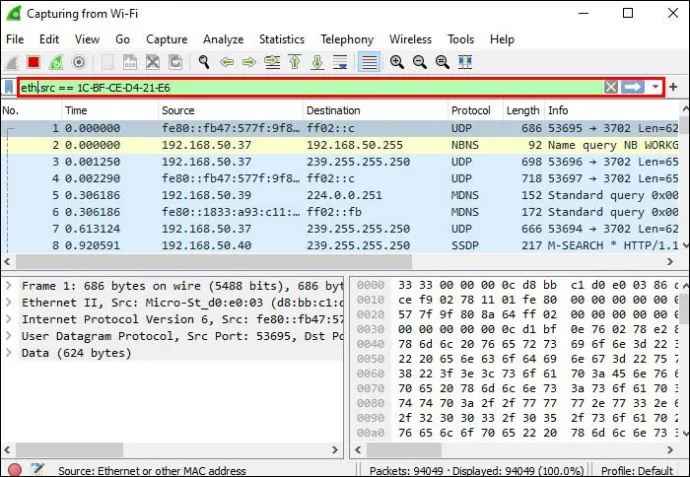Image resolution: width=690 pixels, height=477 pixels.
Task: Restart the current capture
Action: point(56,62)
